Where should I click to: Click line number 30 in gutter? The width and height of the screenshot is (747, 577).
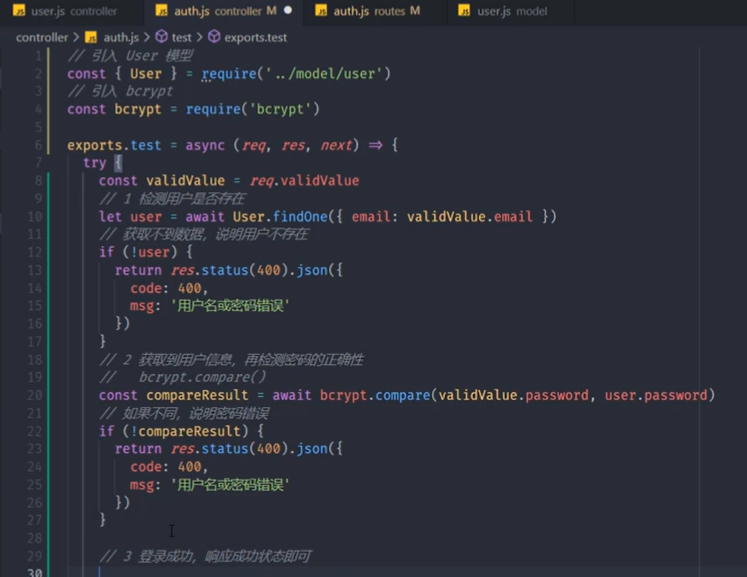[x=34, y=572]
